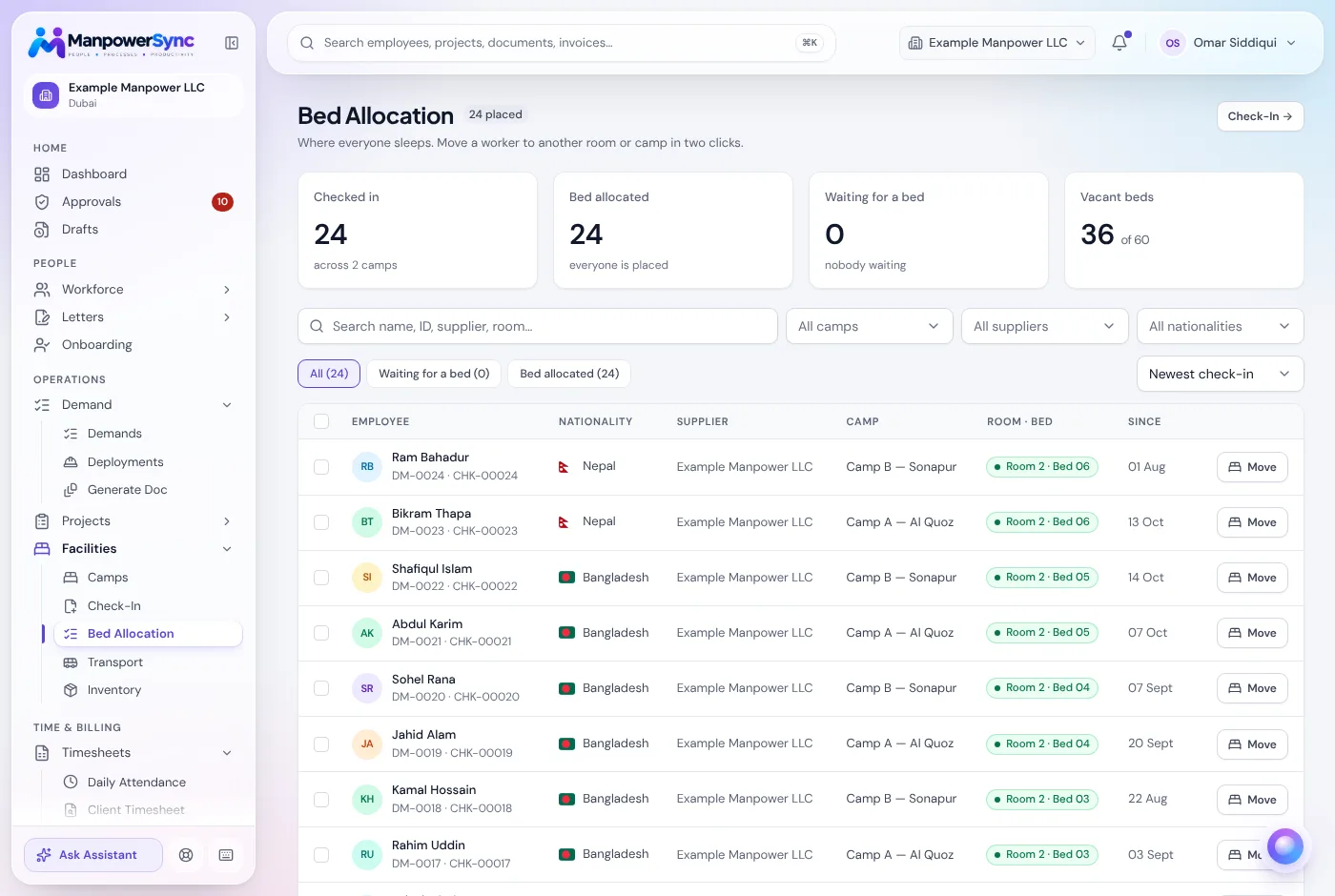Click the global search field

pos(561,43)
